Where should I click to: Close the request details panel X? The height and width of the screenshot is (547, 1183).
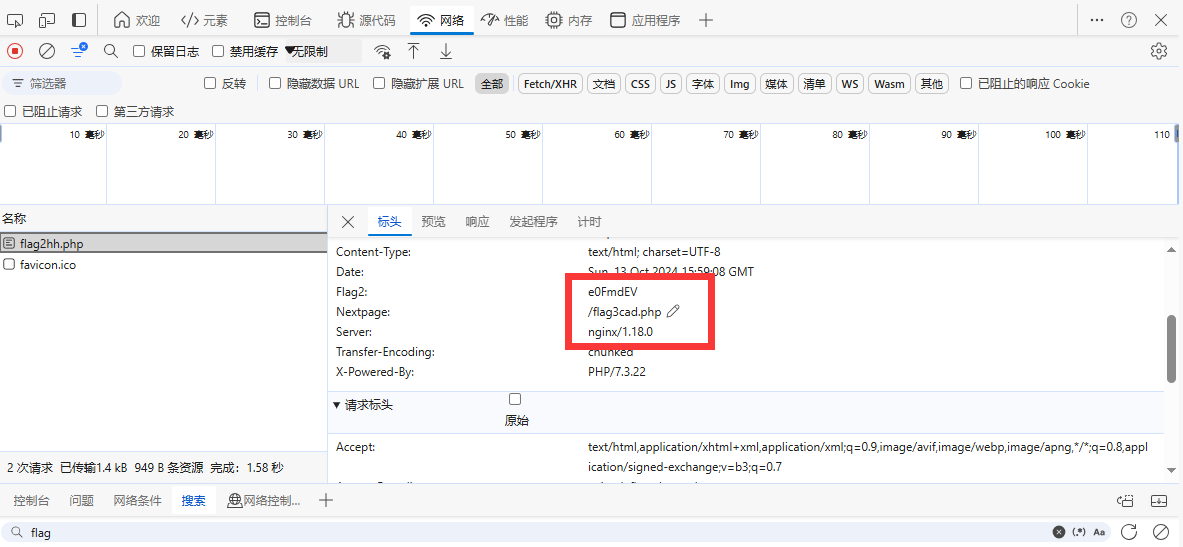click(348, 222)
